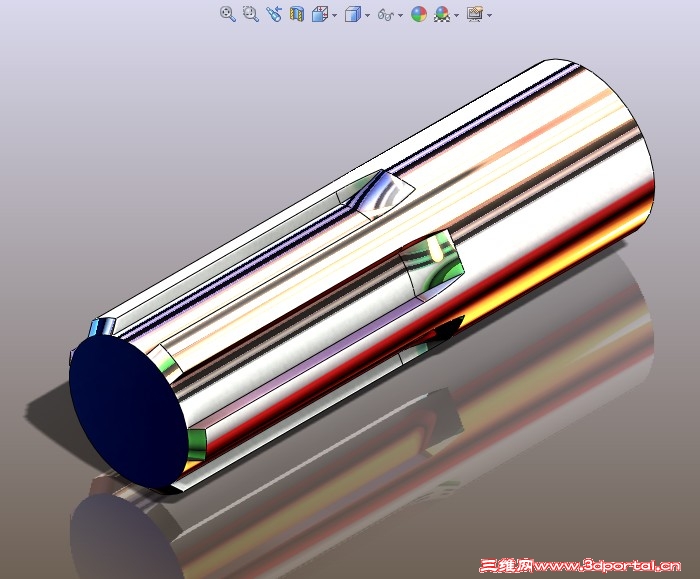Activate the Zoom to Area tool

(251, 14)
